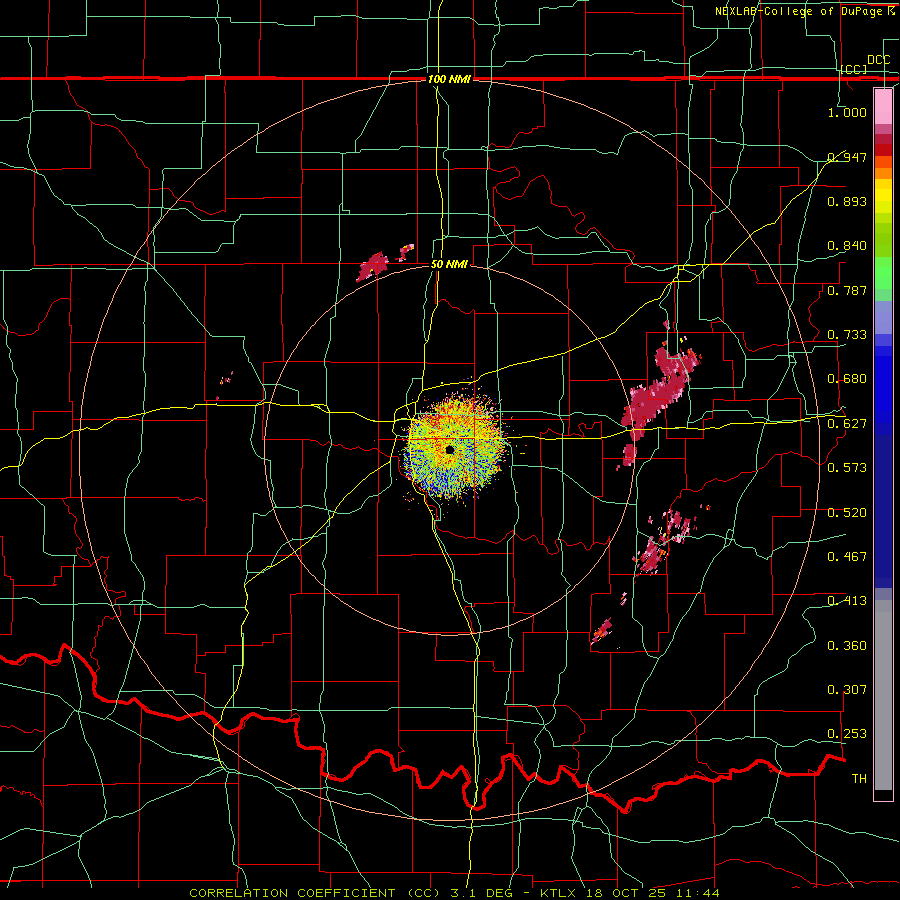The width and height of the screenshot is (900, 900).
Task: Pick the bright green color bar segment
Action: coord(883,273)
